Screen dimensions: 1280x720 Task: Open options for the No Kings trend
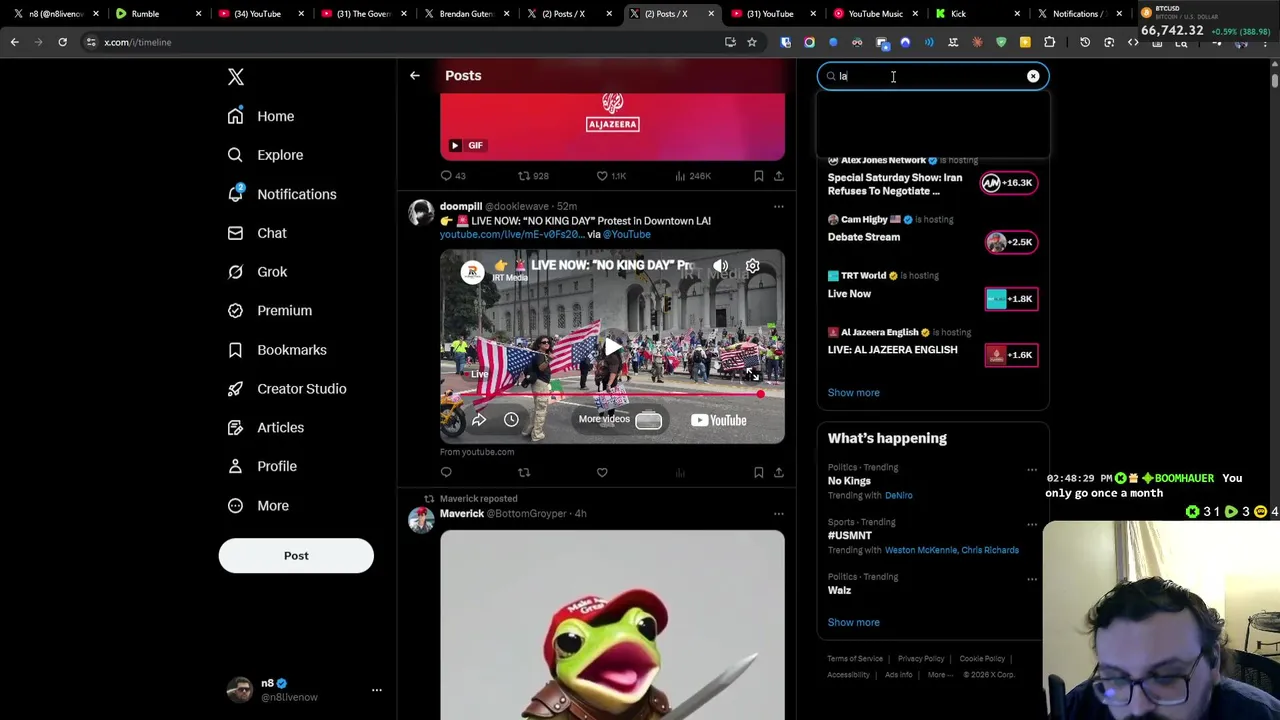pos(1032,470)
